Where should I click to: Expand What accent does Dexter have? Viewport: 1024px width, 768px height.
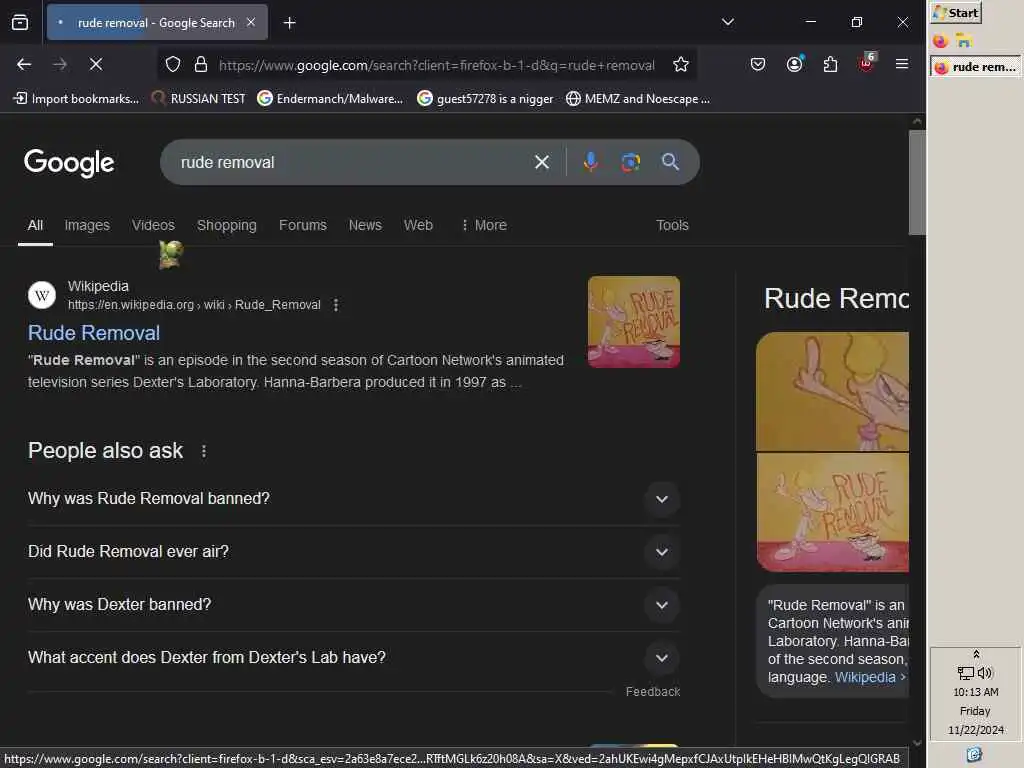click(353, 658)
